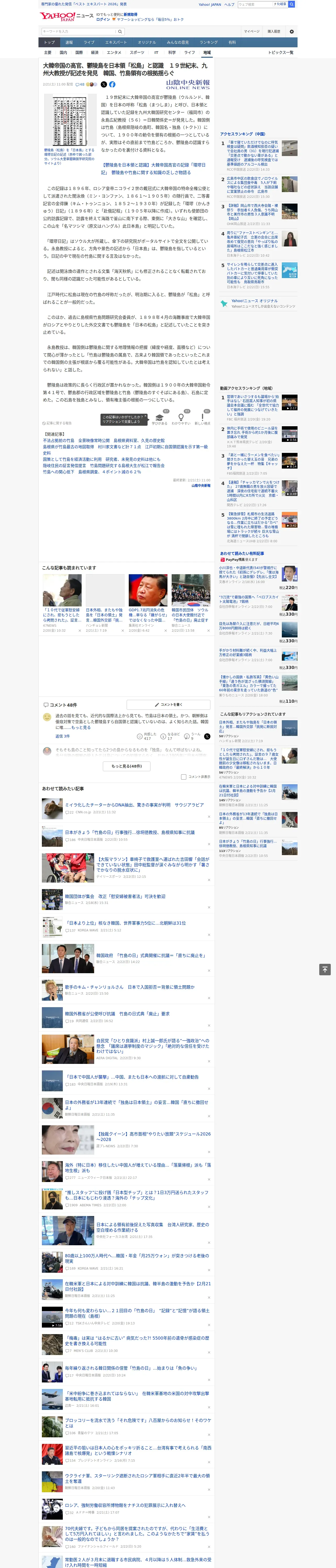Share article on X icon near headline
Image resolution: width=336 pixels, height=1568 pixels.
[x=104, y=85]
